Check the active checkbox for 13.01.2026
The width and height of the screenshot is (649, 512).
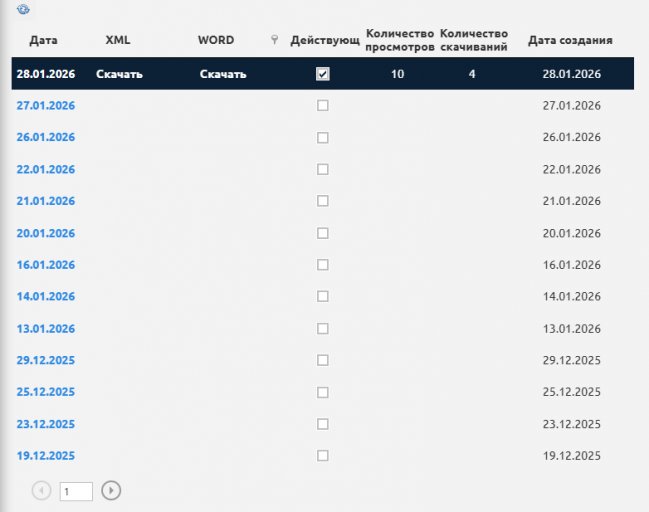point(323,329)
